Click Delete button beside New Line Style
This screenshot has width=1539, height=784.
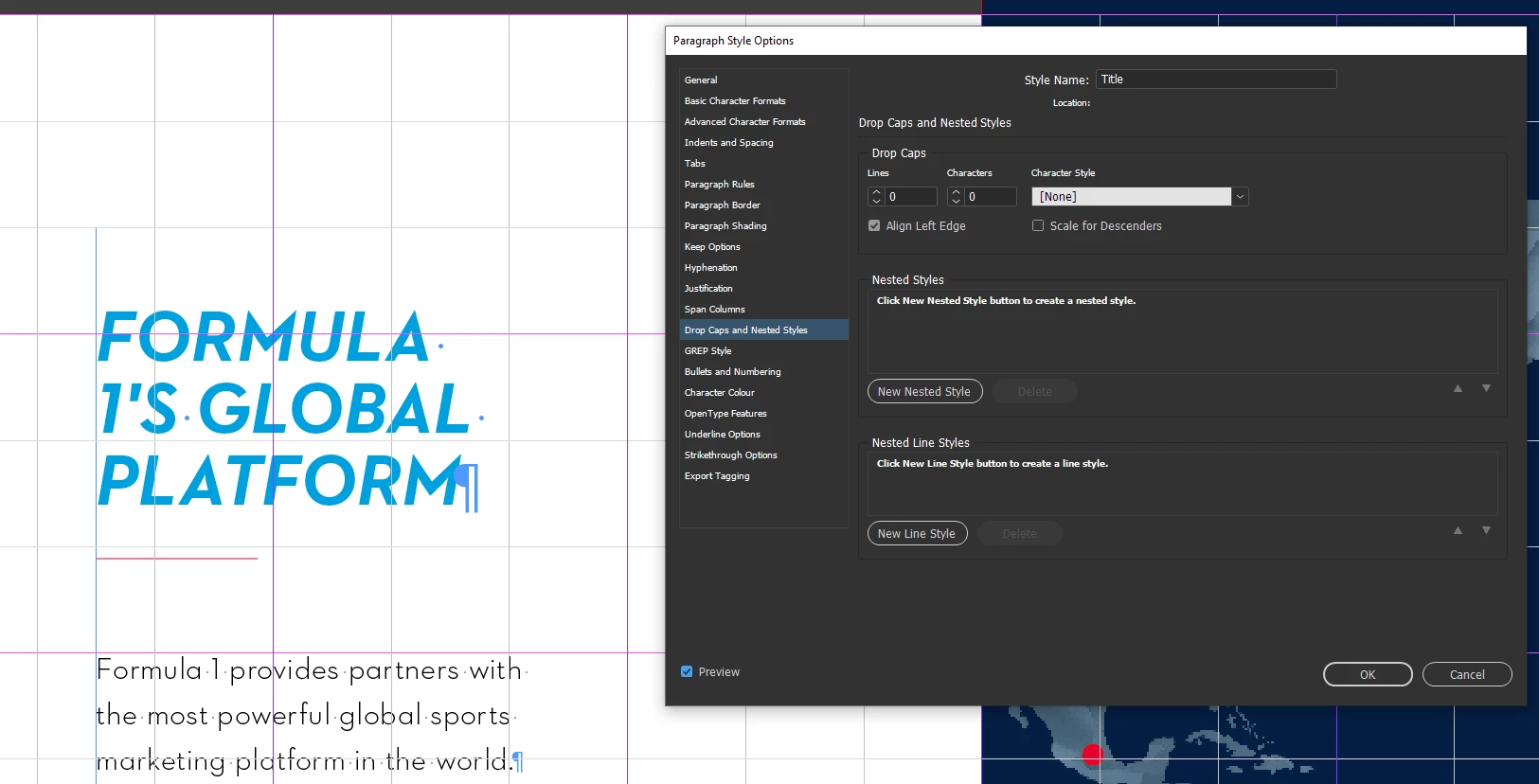1019,534
